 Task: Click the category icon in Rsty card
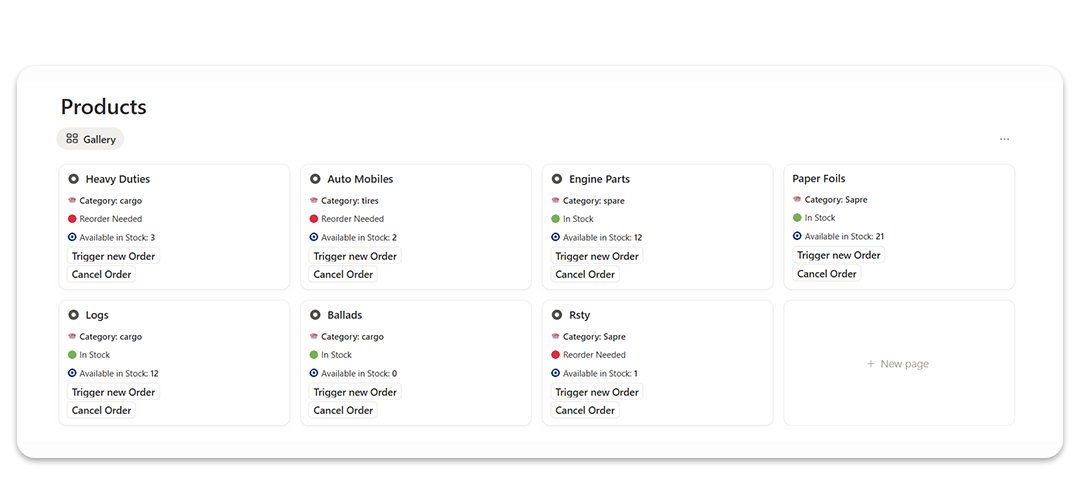pos(556,337)
